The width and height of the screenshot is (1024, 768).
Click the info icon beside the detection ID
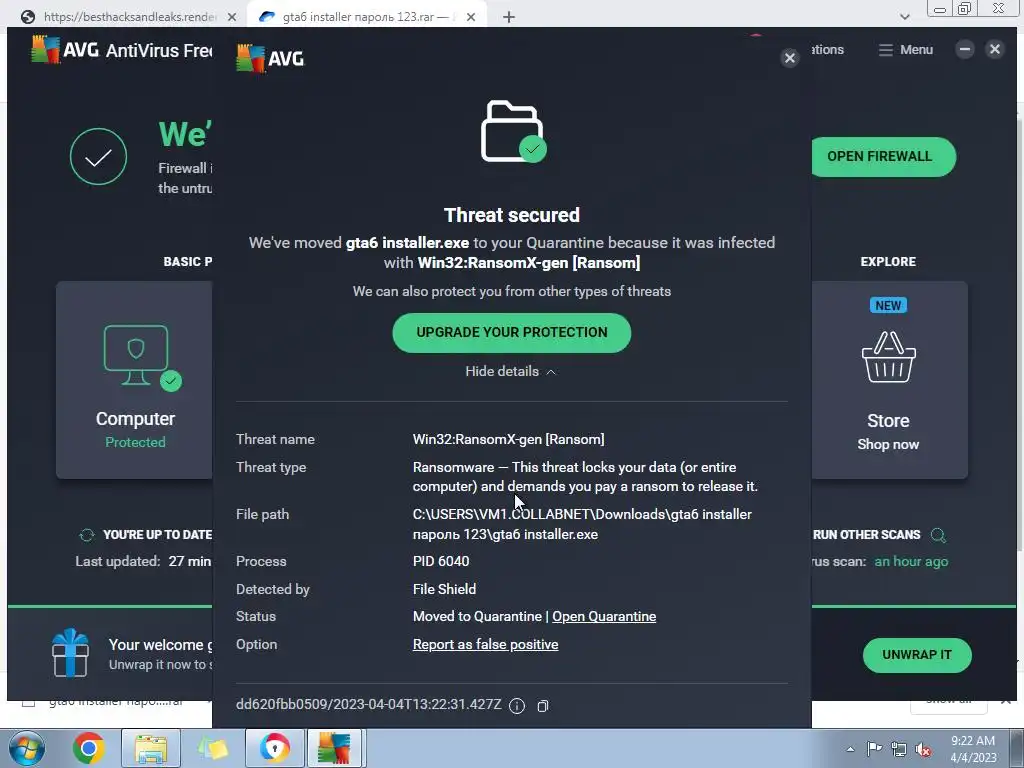tap(517, 706)
